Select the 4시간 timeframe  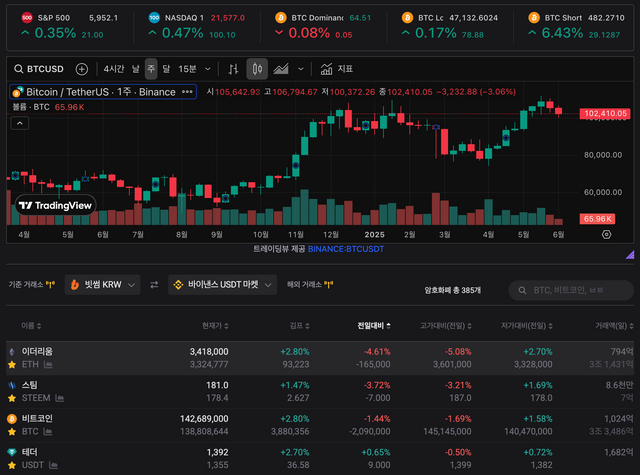point(114,69)
